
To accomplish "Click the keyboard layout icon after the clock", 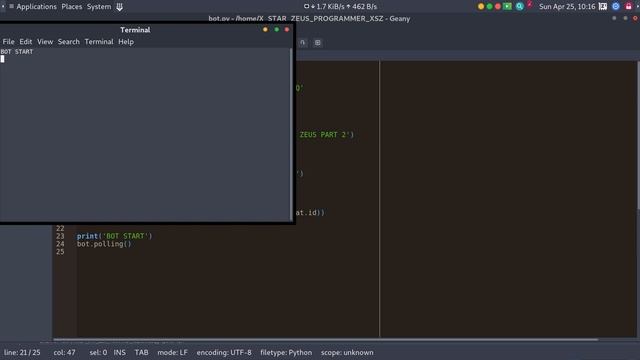I will 603,7.
